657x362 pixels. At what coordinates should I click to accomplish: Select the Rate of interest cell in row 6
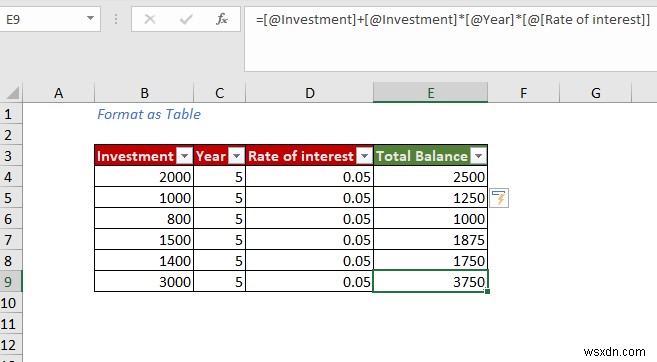tap(310, 219)
